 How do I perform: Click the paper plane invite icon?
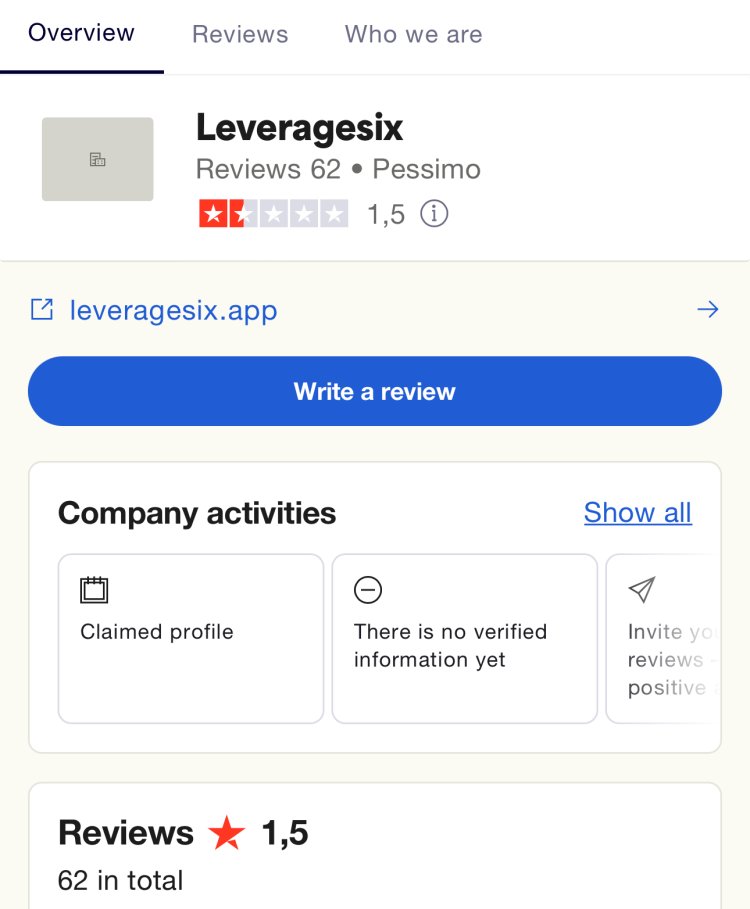click(x=642, y=590)
